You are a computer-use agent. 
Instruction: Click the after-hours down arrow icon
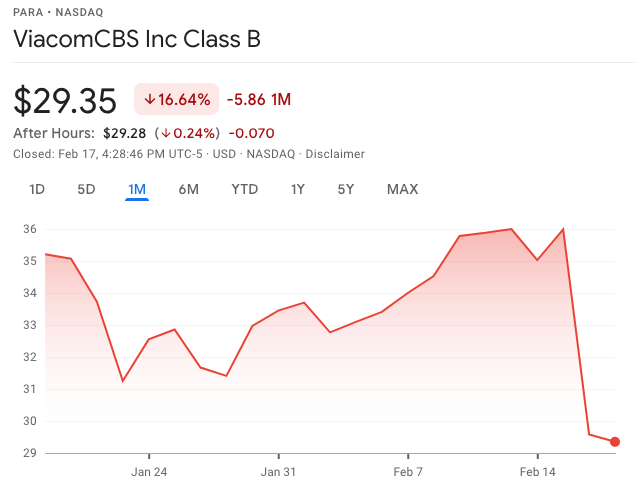click(x=166, y=133)
